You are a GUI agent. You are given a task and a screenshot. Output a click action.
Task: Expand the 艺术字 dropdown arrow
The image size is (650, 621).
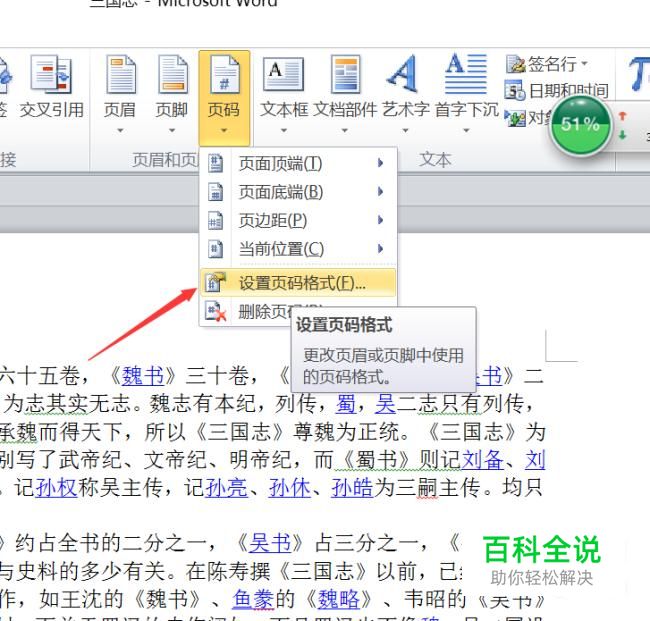pyautogui.click(x=405, y=130)
